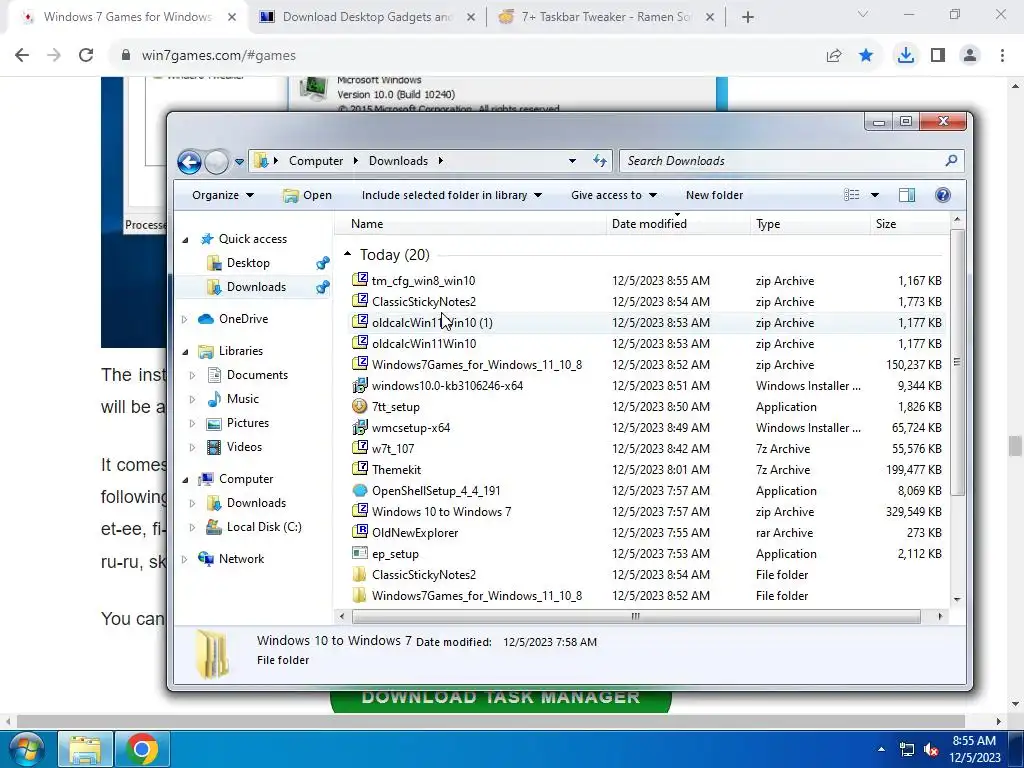Select Windows 10 to Windows 7 zip
The image size is (1024, 768).
pos(441,512)
